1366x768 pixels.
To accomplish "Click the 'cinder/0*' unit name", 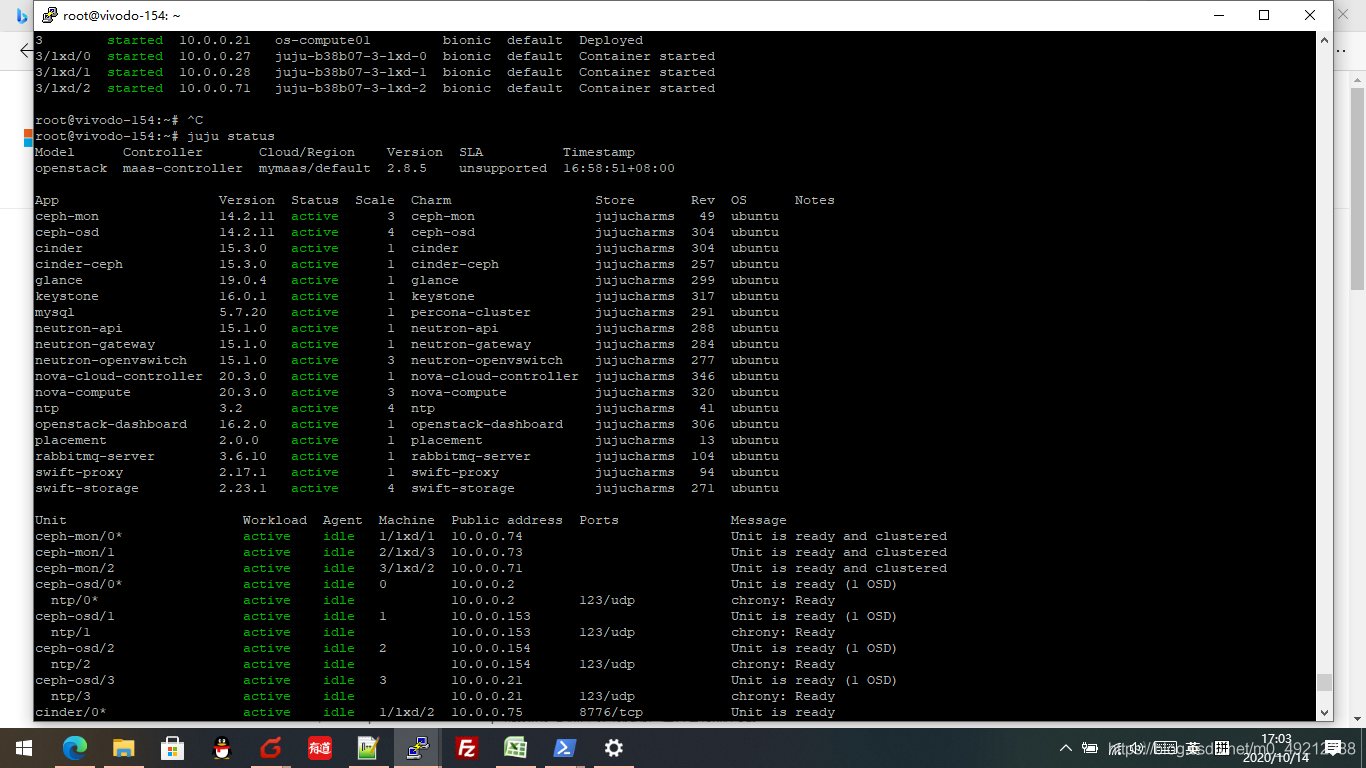I will (x=71, y=712).
